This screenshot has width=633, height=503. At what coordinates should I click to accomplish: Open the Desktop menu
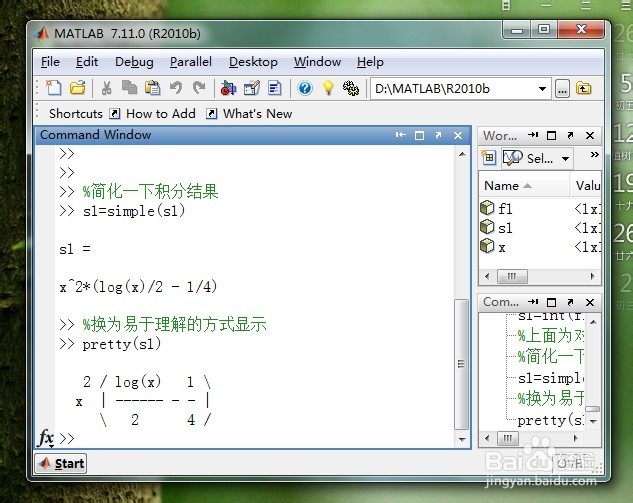[253, 62]
